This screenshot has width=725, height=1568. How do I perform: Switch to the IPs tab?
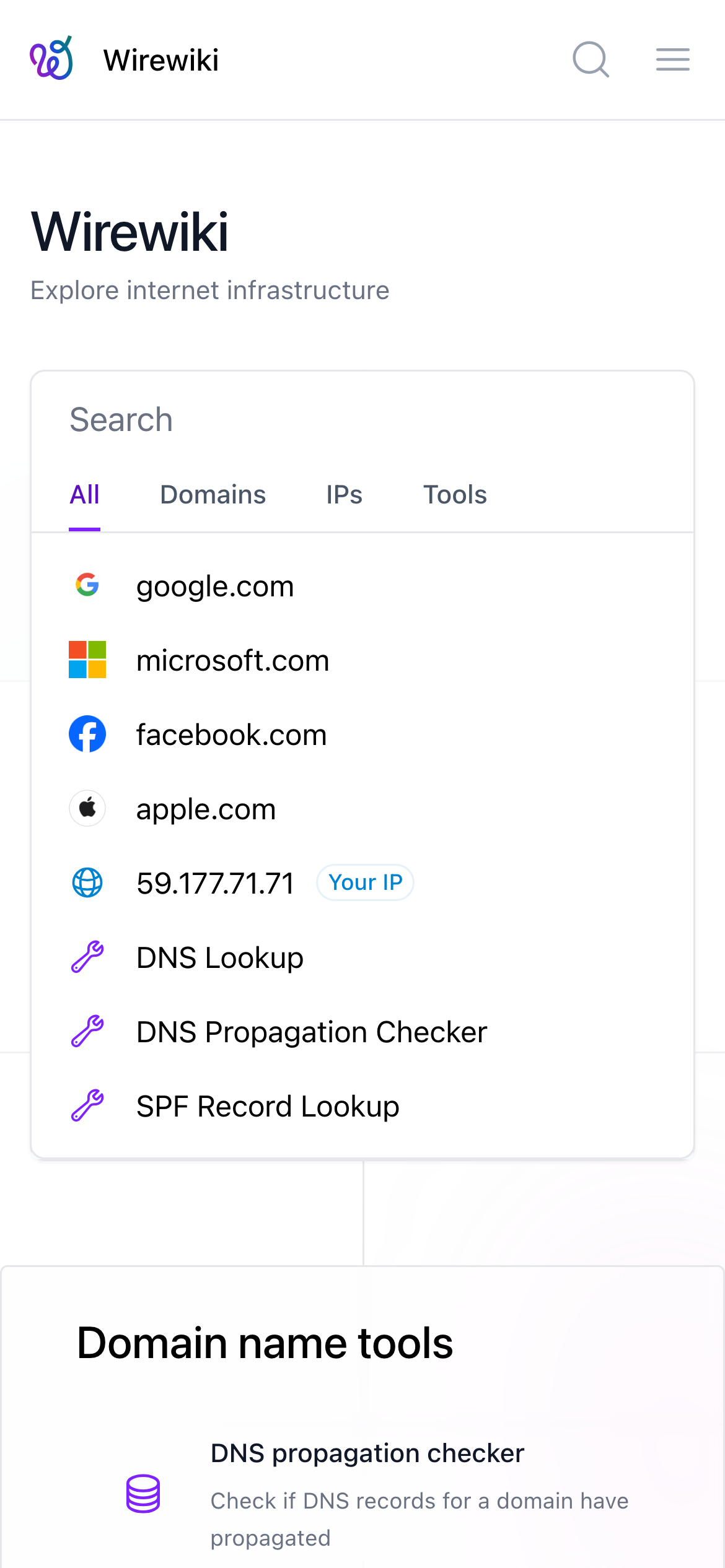click(x=344, y=495)
